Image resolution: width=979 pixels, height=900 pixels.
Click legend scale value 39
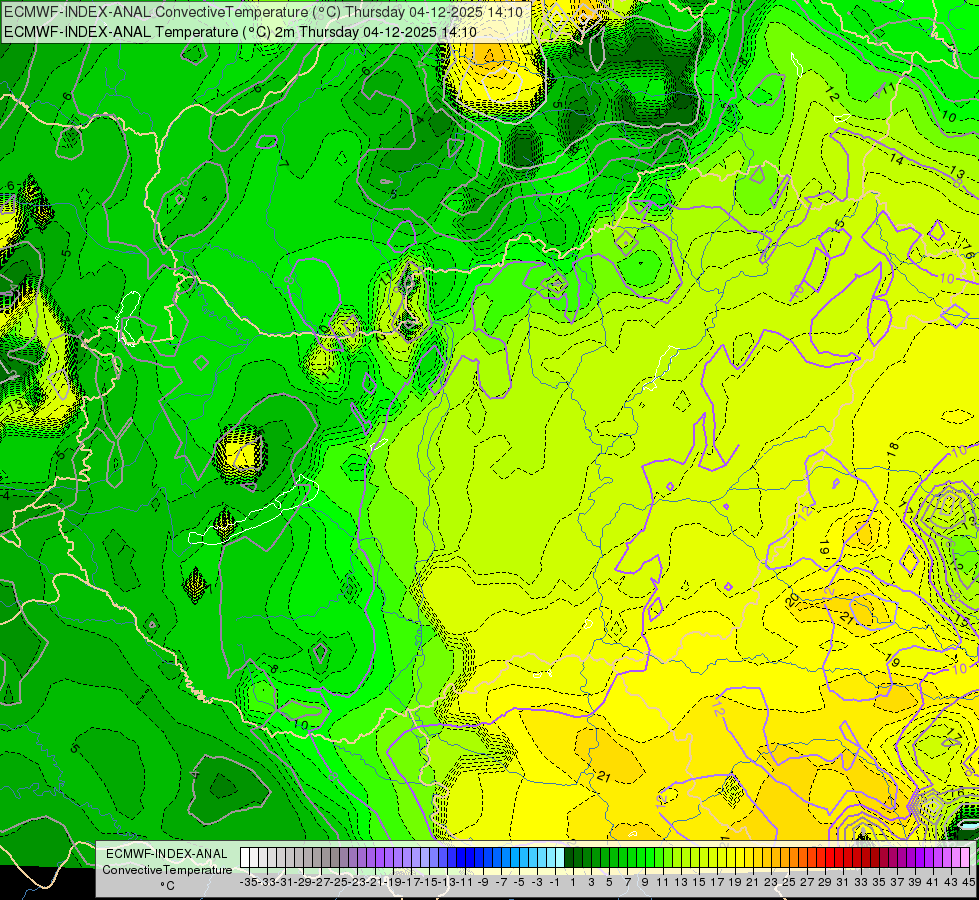point(915,882)
